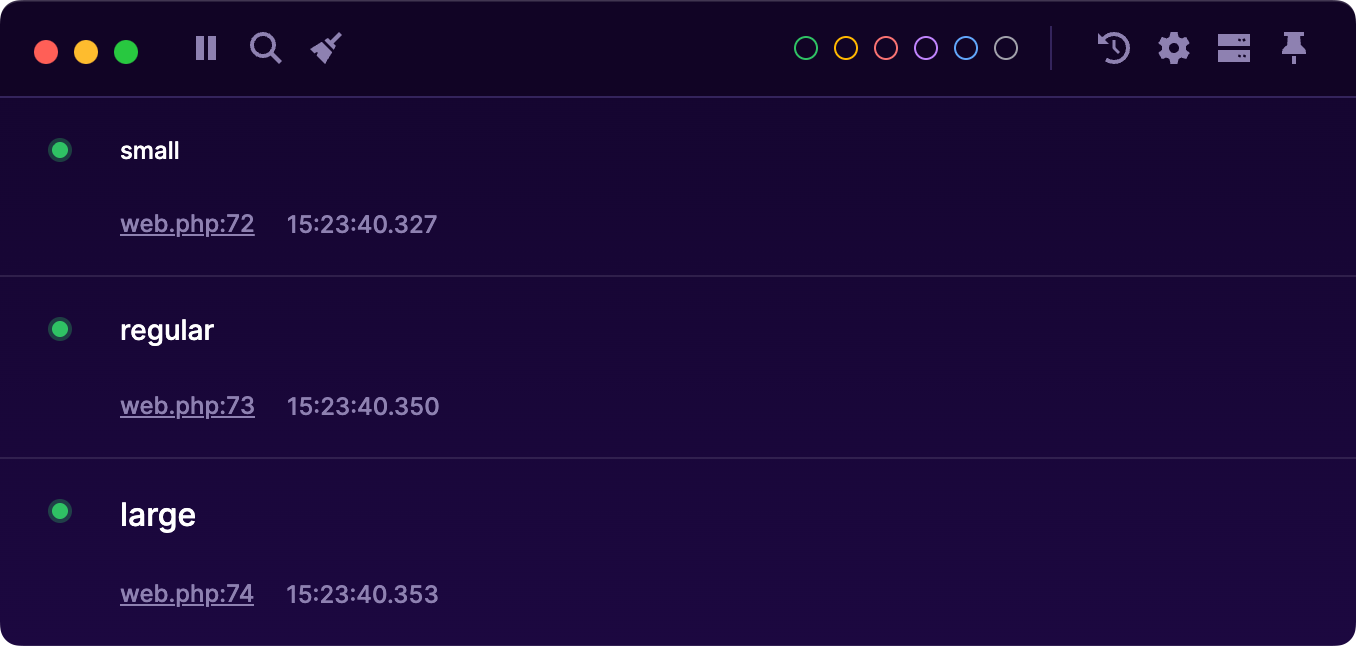Open the web.php:72 source link
This screenshot has width=1356, height=646.
point(187,224)
